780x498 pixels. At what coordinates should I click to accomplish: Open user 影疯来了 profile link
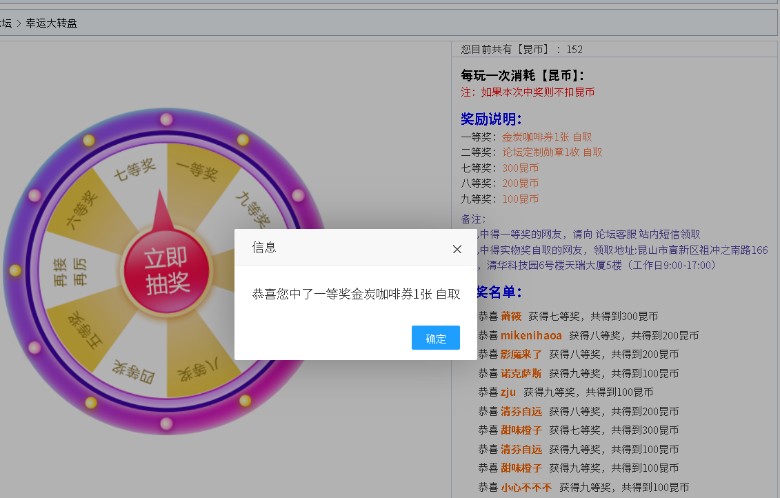pos(523,354)
